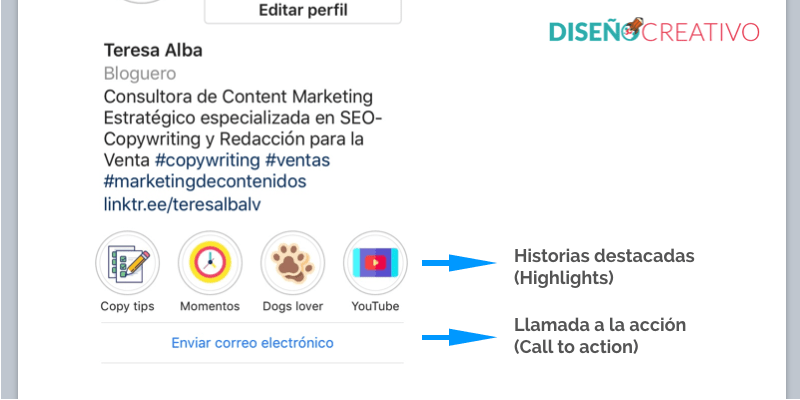Open the Momentos clock highlight
The width and height of the screenshot is (800, 400).
(210, 263)
